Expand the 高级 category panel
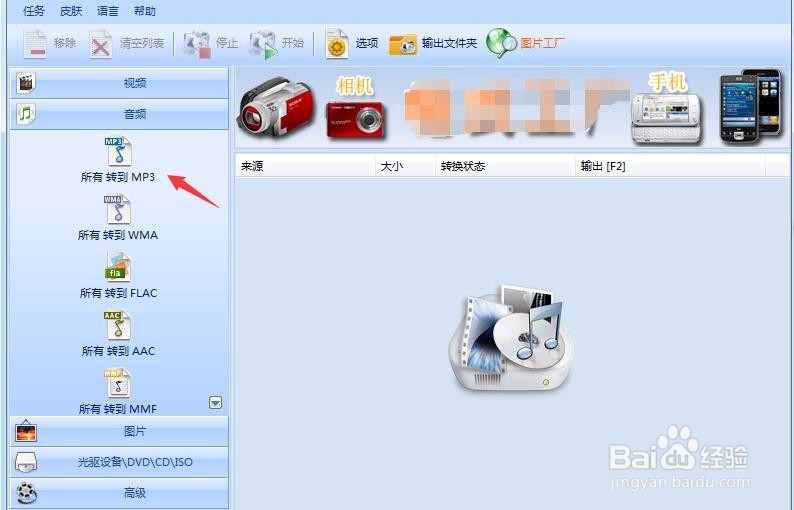This screenshot has height=510, width=794. [x=119, y=492]
